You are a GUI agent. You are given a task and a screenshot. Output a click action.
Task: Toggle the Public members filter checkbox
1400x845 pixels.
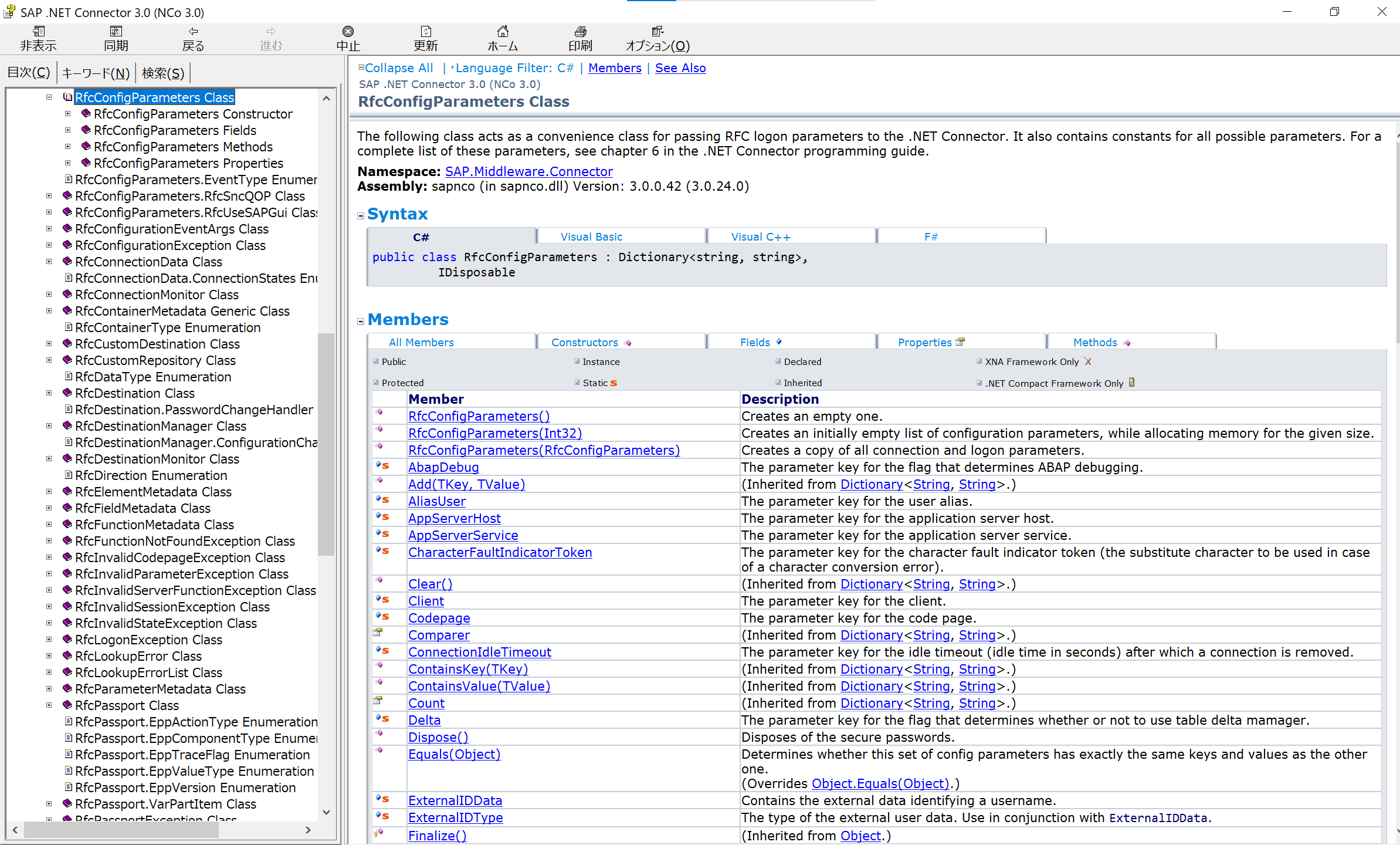click(x=376, y=361)
